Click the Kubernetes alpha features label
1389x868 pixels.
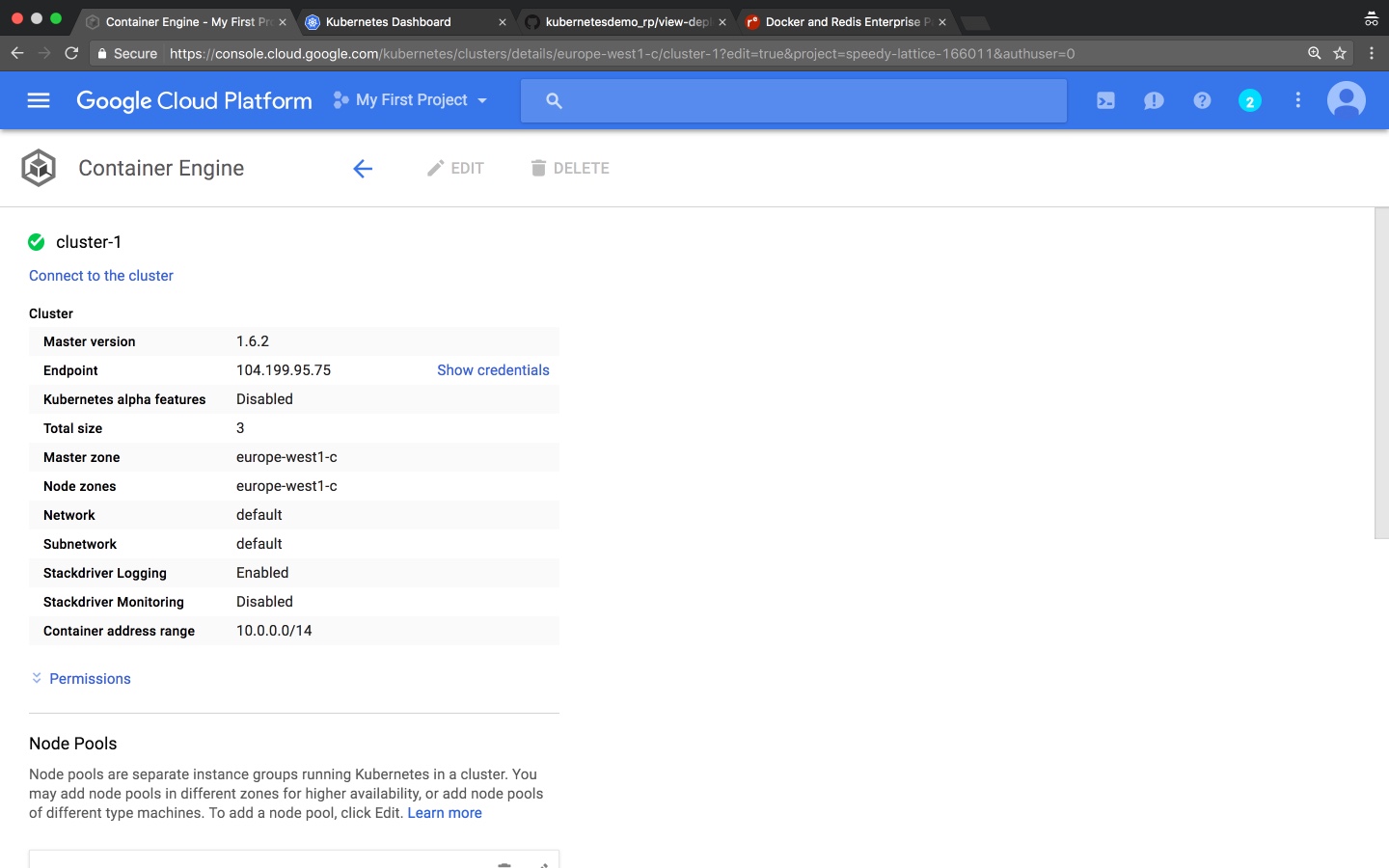(124, 399)
